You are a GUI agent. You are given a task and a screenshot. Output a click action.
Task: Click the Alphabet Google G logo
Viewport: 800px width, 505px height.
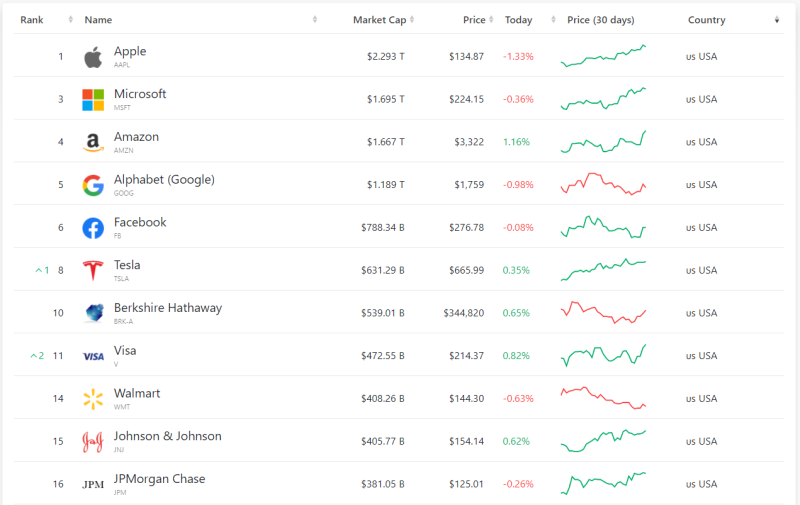pos(93,185)
